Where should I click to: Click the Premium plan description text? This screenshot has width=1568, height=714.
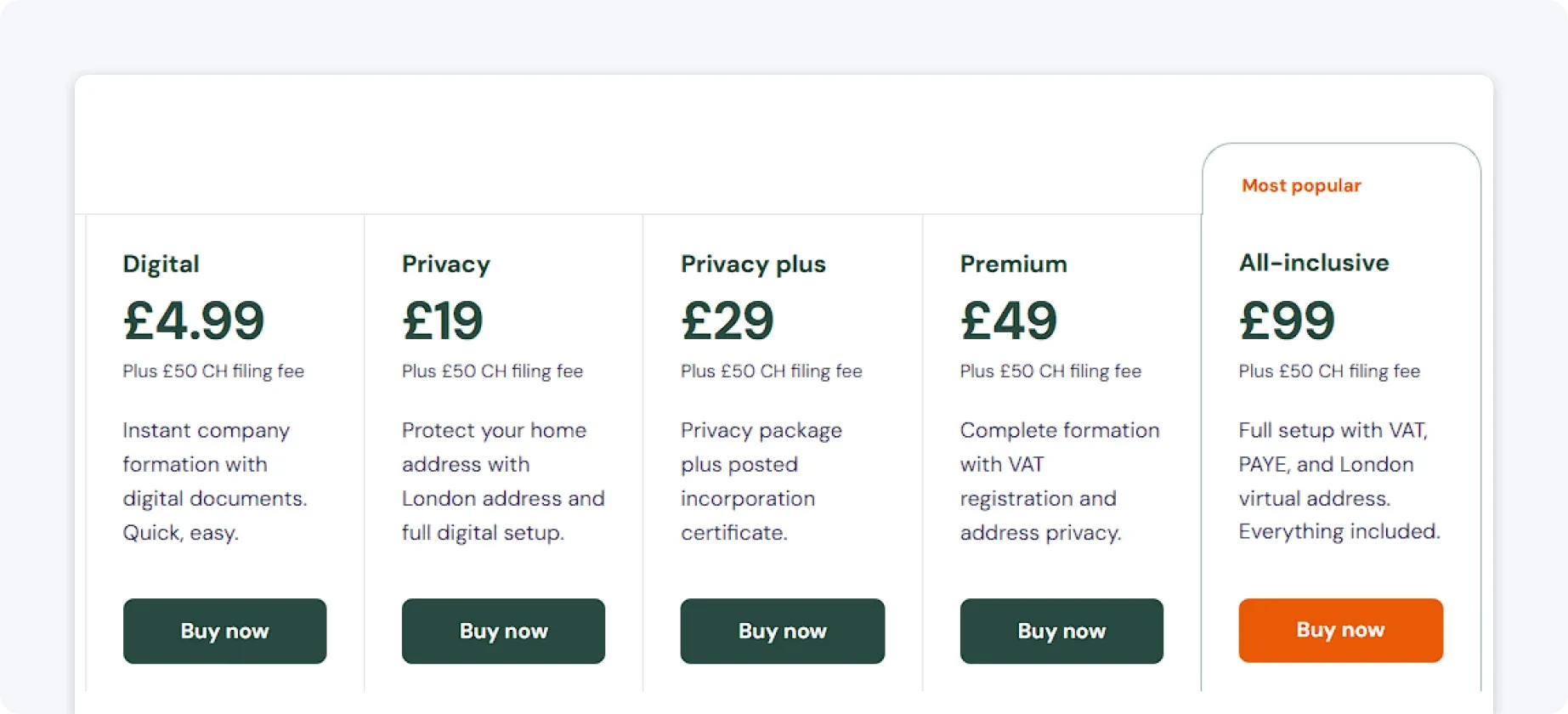[1059, 481]
